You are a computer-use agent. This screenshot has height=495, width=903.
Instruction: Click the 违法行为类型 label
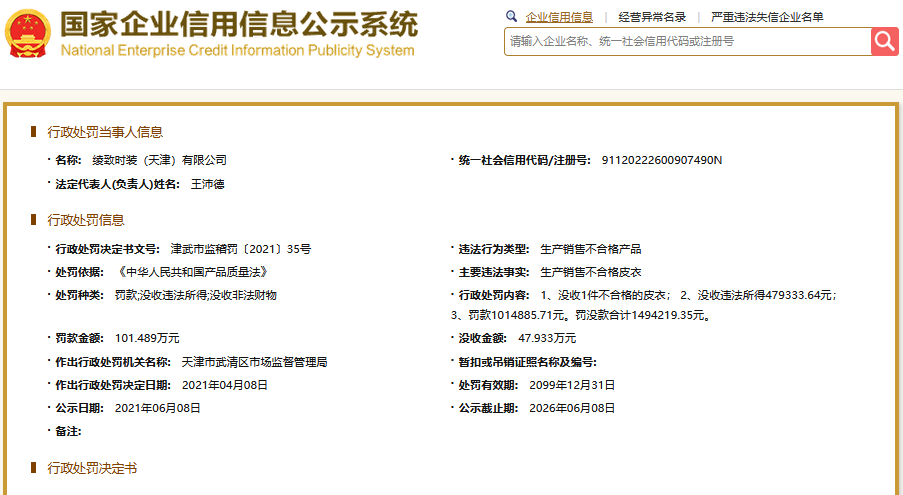tap(494, 249)
